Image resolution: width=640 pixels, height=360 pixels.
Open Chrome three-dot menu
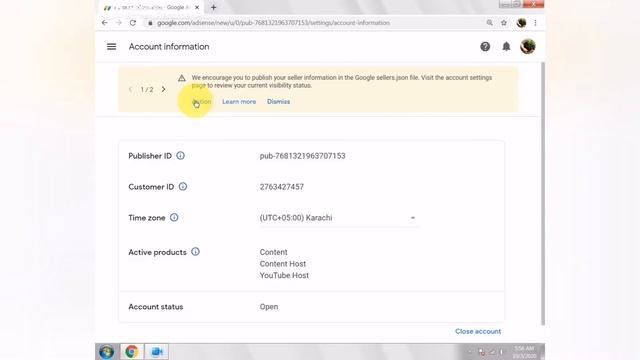(535, 23)
